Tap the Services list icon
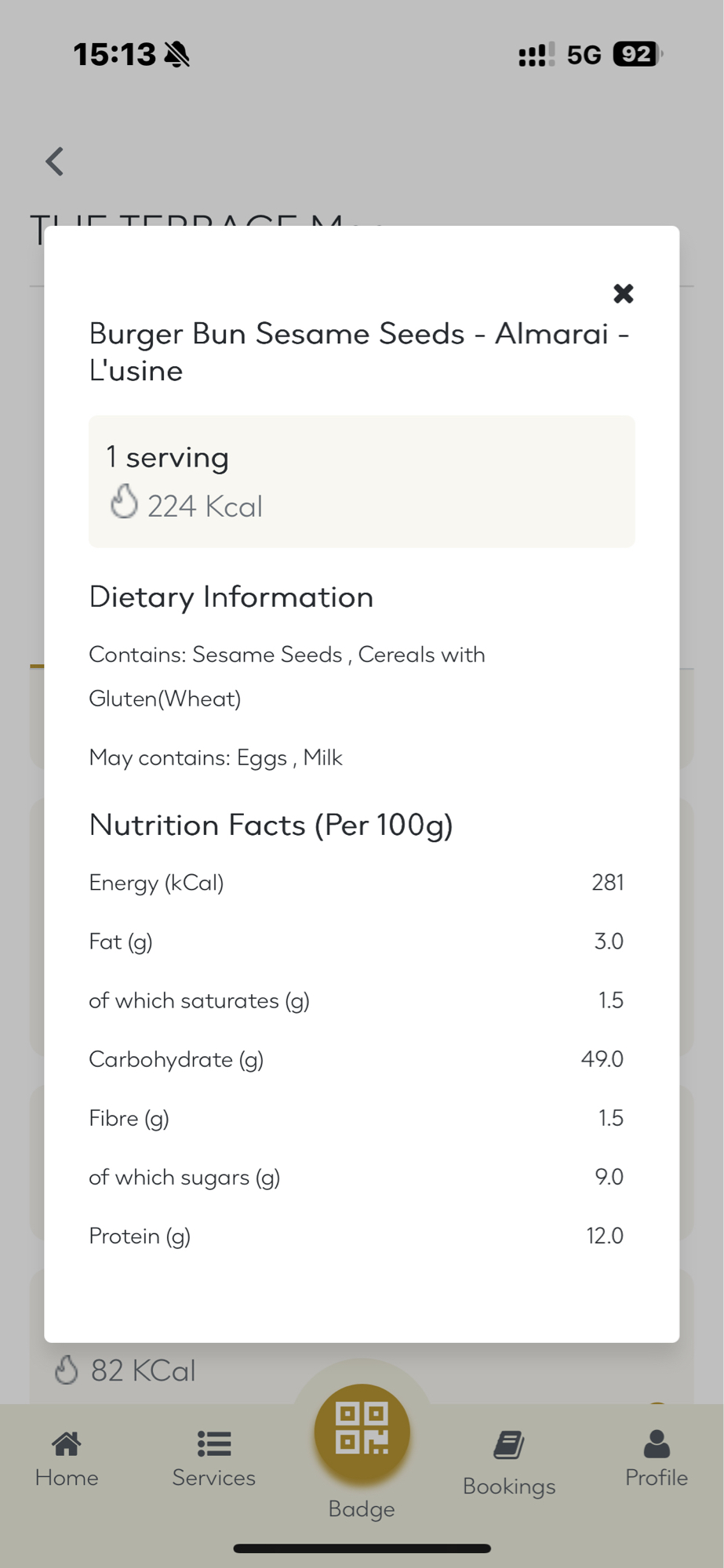The width and height of the screenshot is (724, 1568). tap(213, 1443)
